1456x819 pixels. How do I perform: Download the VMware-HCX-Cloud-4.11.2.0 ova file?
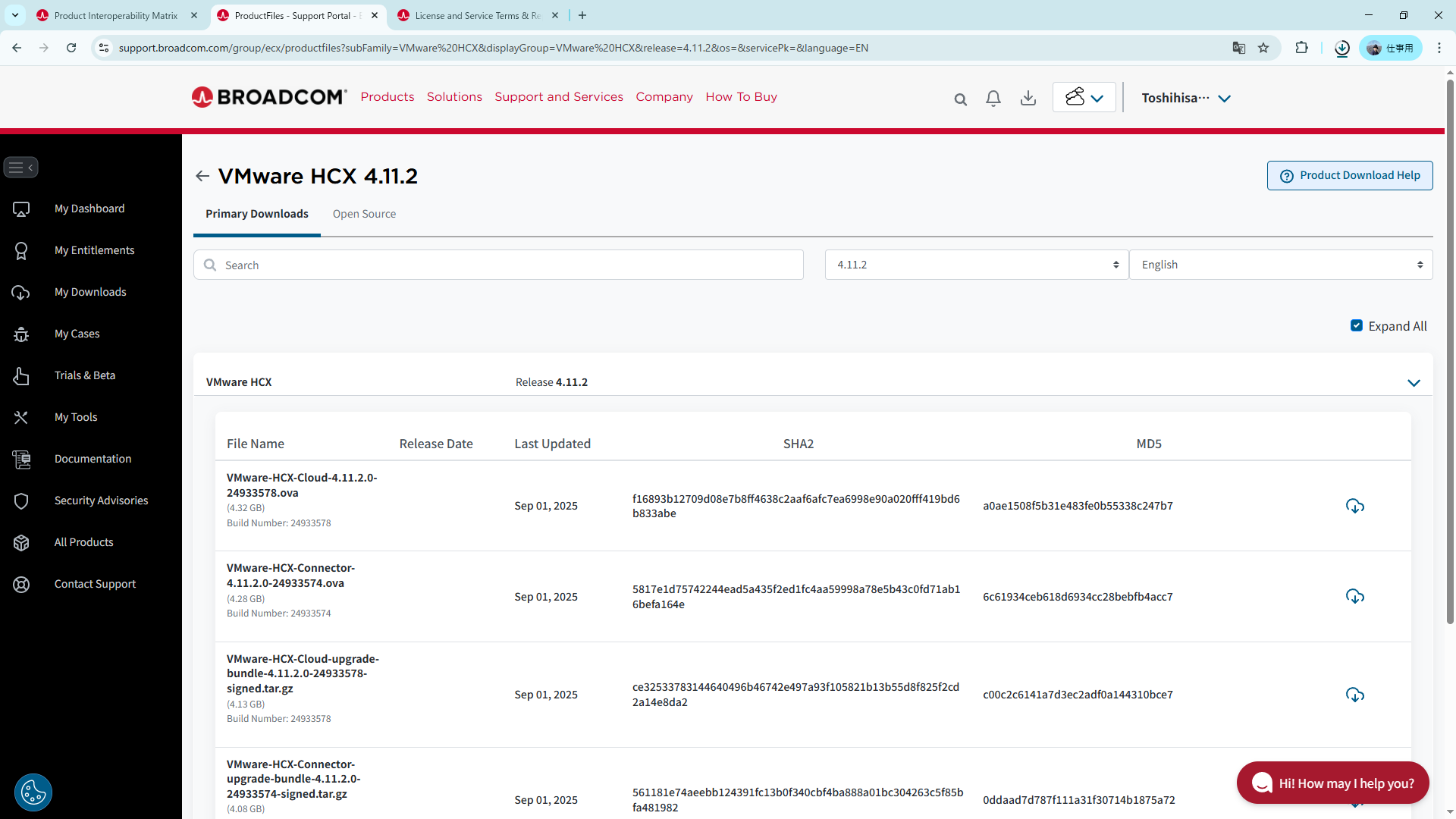pos(1354,506)
